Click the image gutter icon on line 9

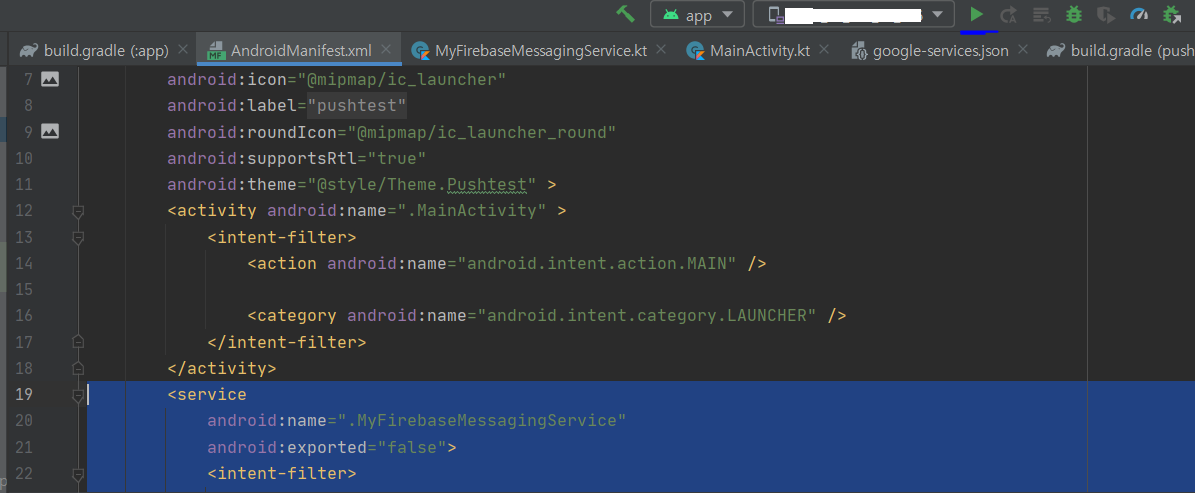click(x=50, y=131)
